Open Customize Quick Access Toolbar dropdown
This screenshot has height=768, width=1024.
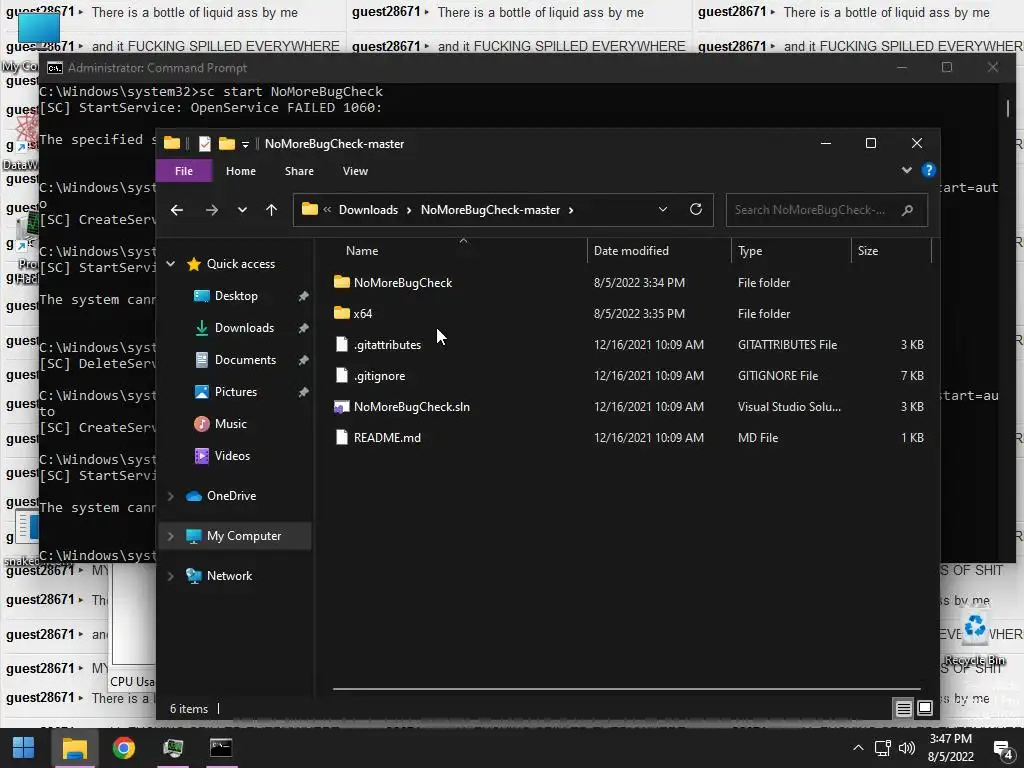click(246, 144)
